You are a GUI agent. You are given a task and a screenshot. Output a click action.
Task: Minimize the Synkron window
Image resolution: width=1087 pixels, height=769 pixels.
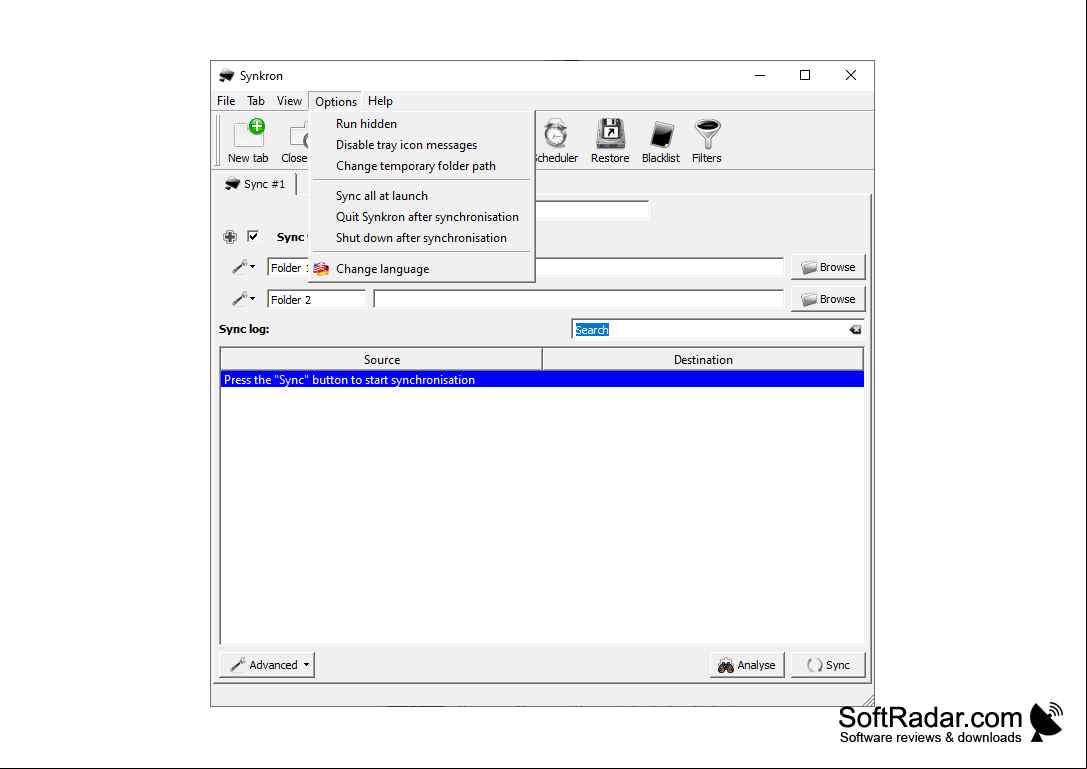pos(760,76)
